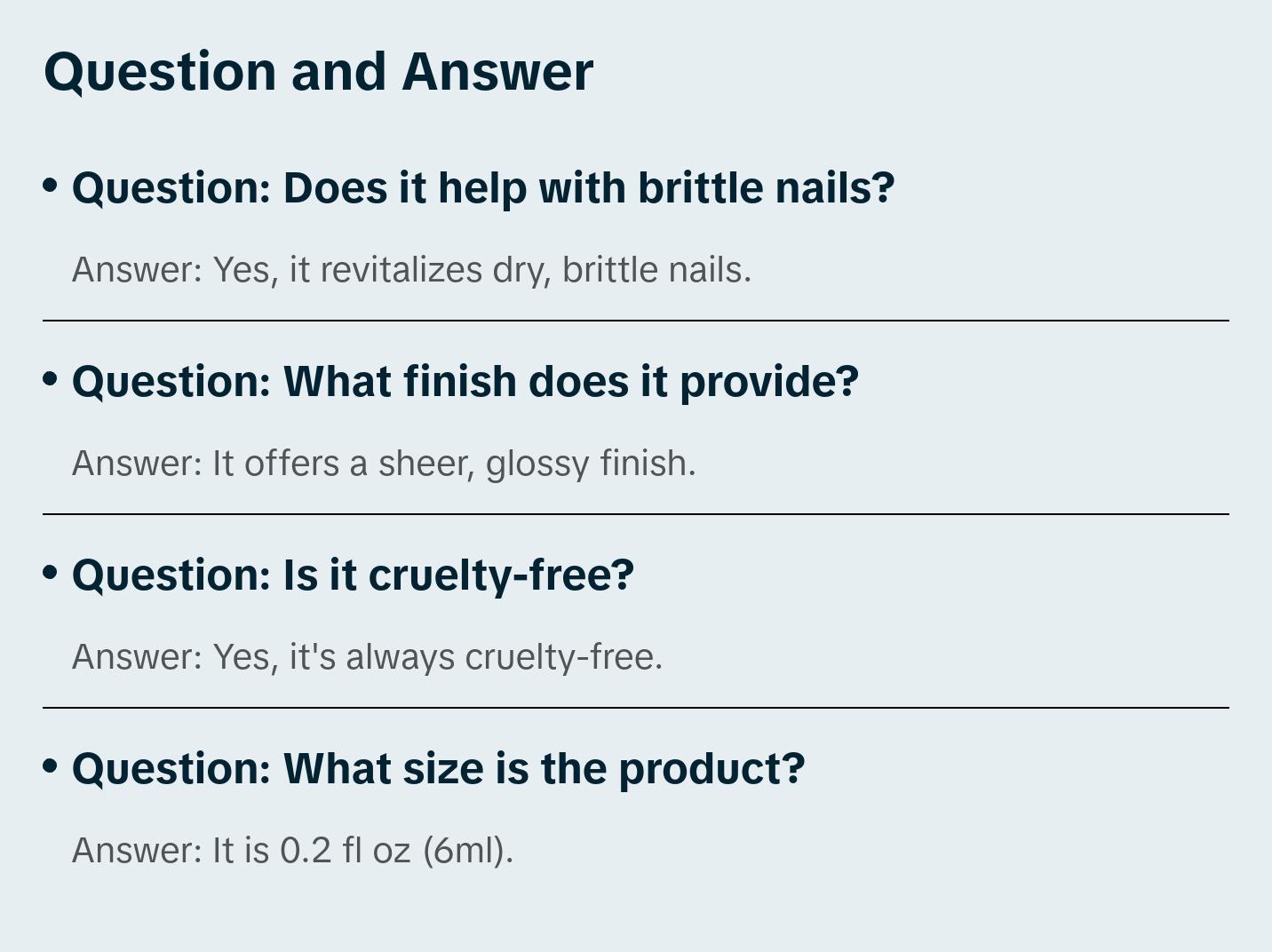The height and width of the screenshot is (952, 1272).
Task: Click the 'Yes, it's always cruelty-free' answer
Action: [367, 657]
